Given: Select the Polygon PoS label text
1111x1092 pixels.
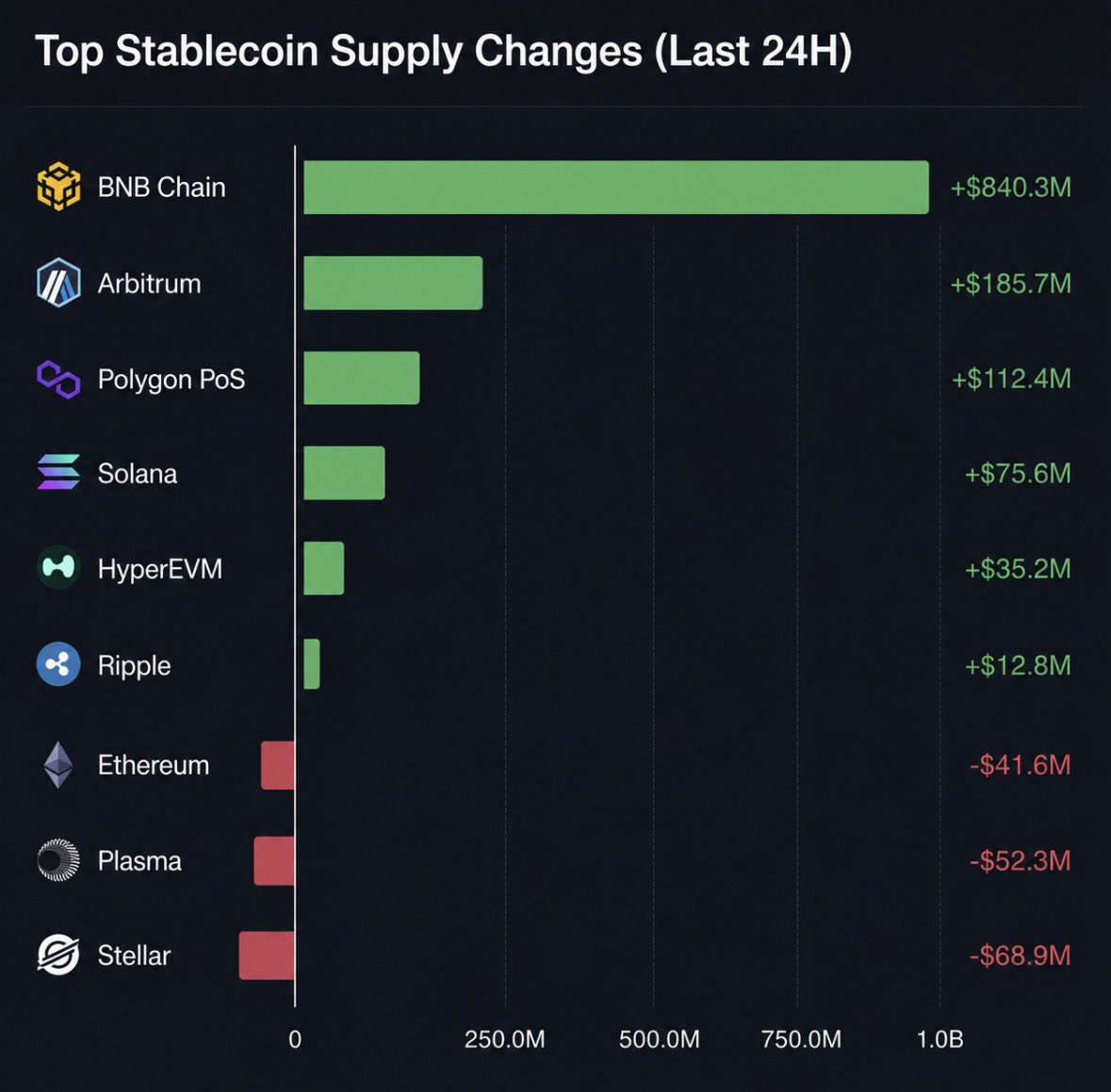Looking at the screenshot, I should (172, 380).
